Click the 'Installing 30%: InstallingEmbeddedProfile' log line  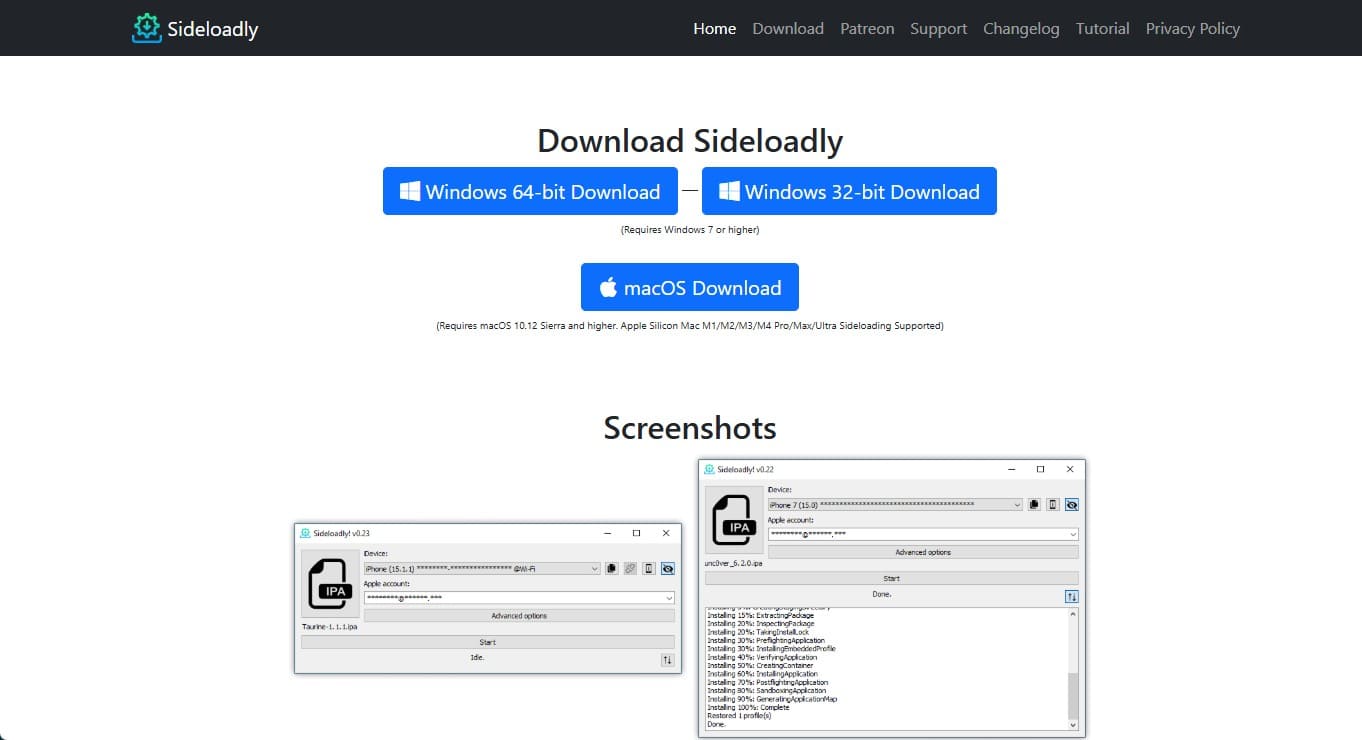coord(771,649)
